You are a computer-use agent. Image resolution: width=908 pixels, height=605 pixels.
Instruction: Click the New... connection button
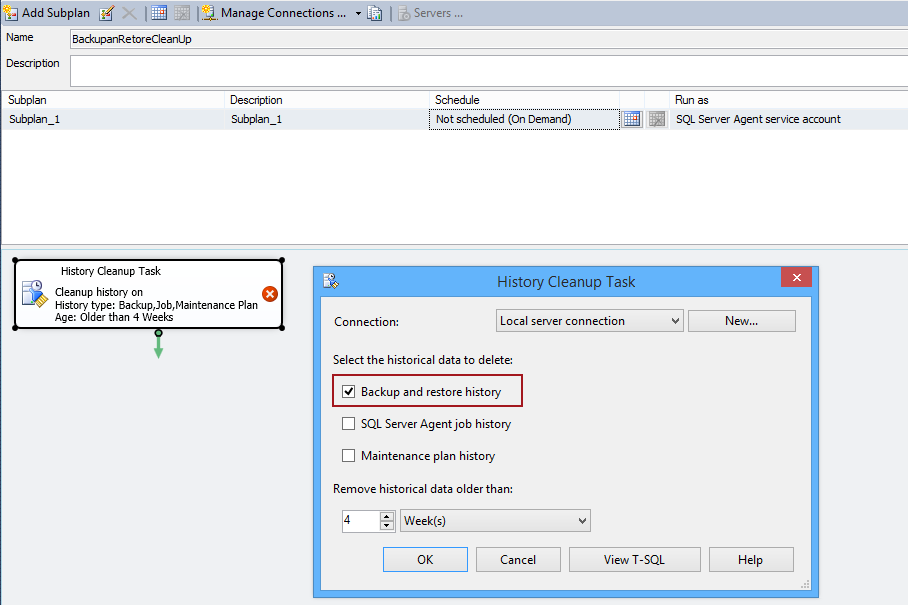[x=742, y=321]
